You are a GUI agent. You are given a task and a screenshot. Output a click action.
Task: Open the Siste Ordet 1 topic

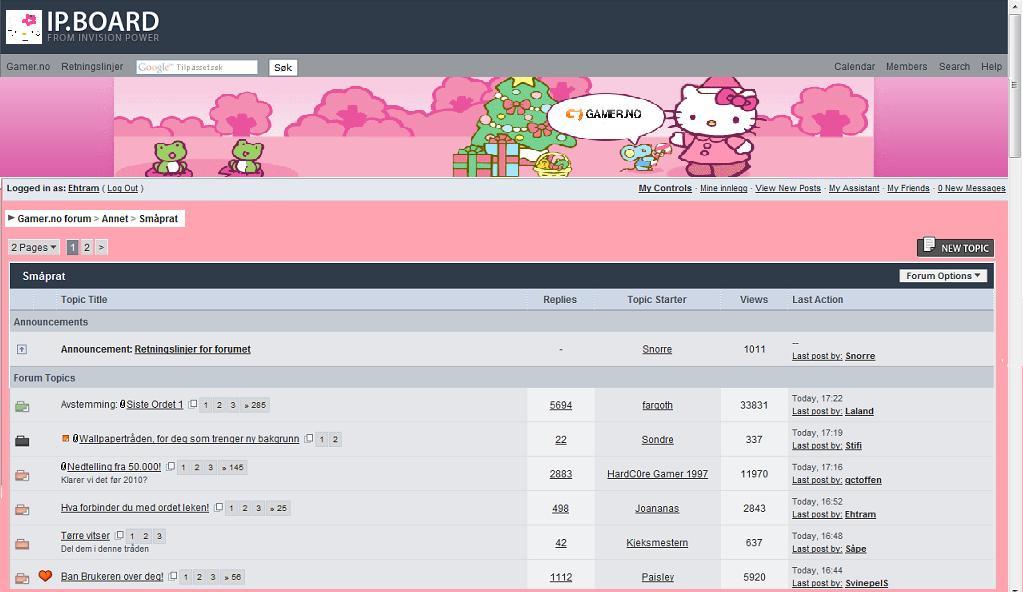[x=155, y=405]
